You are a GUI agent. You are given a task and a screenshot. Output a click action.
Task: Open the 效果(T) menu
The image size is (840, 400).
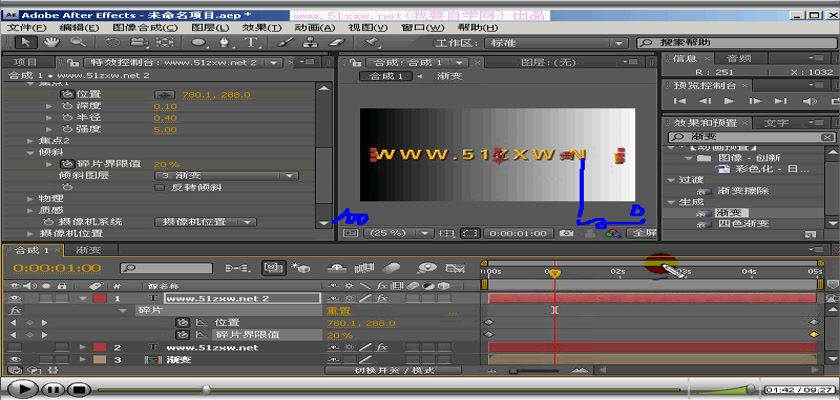[261, 28]
